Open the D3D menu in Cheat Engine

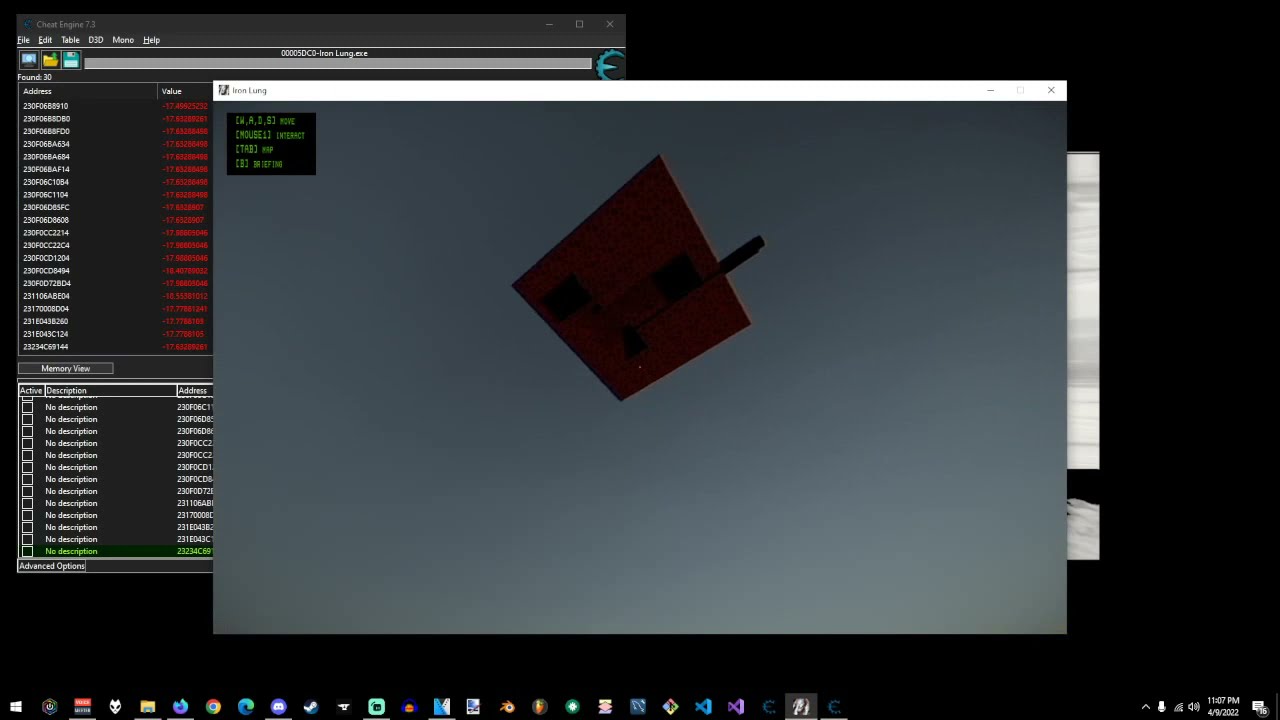[x=95, y=40]
